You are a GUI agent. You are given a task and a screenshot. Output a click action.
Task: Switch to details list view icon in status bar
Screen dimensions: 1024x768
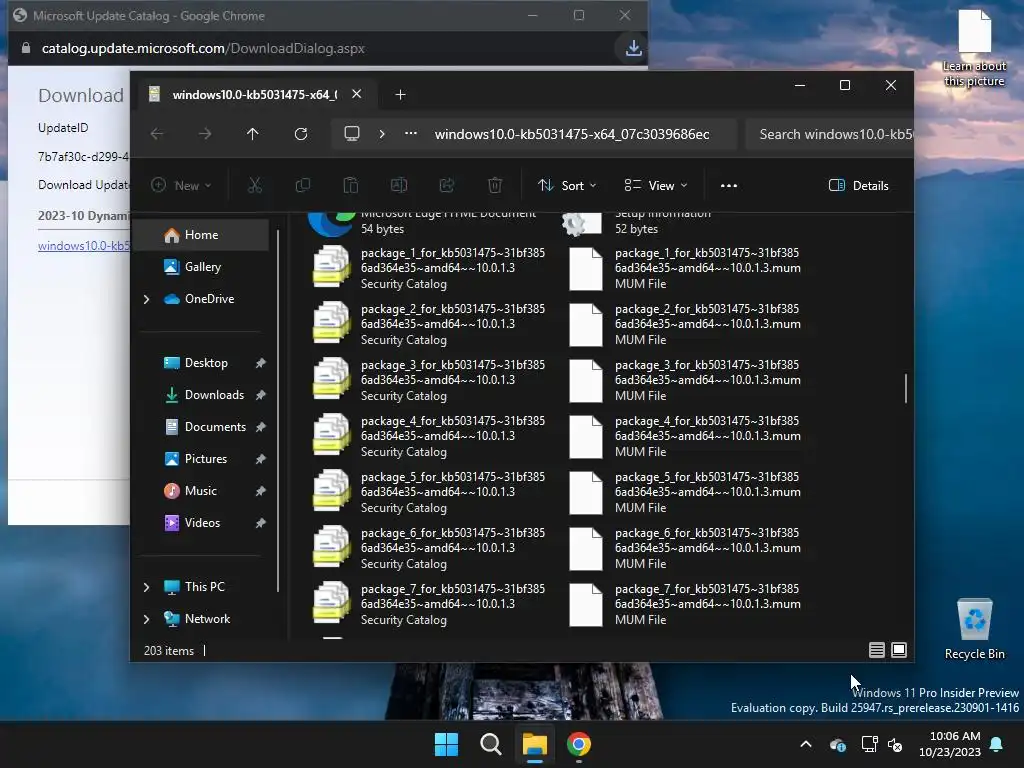[x=876, y=650]
